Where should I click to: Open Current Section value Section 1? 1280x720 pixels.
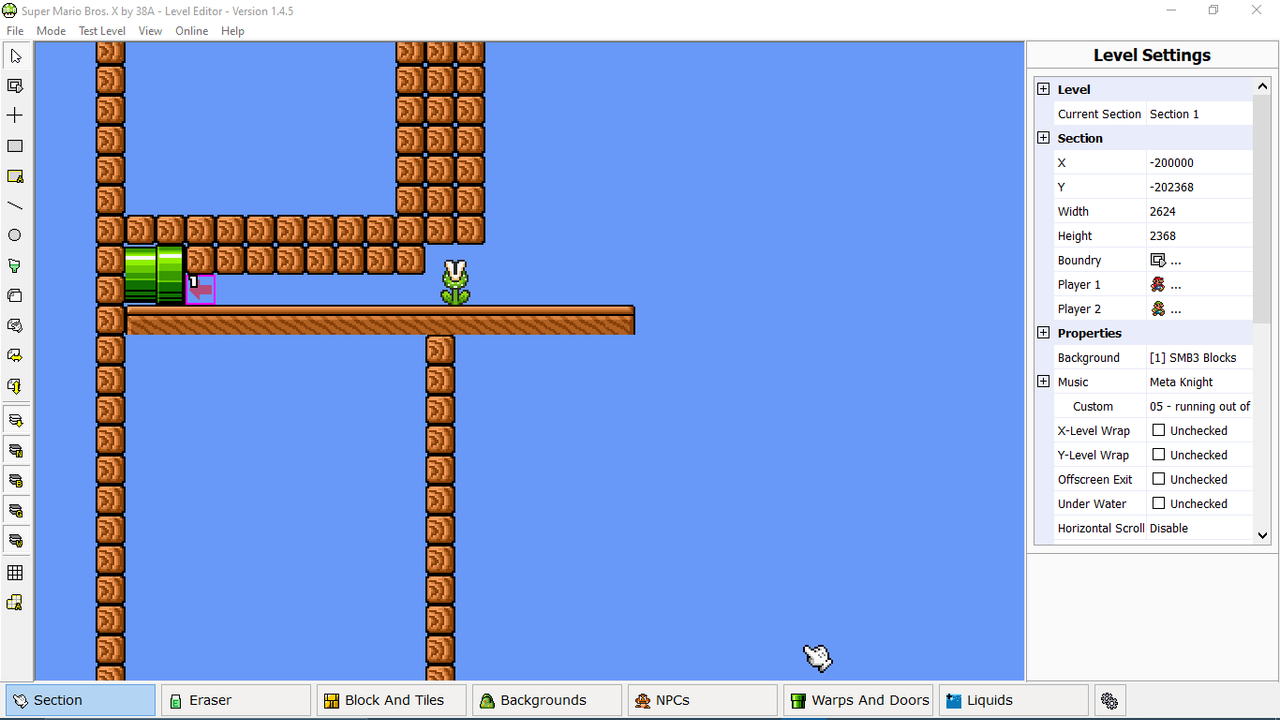tap(1199, 114)
